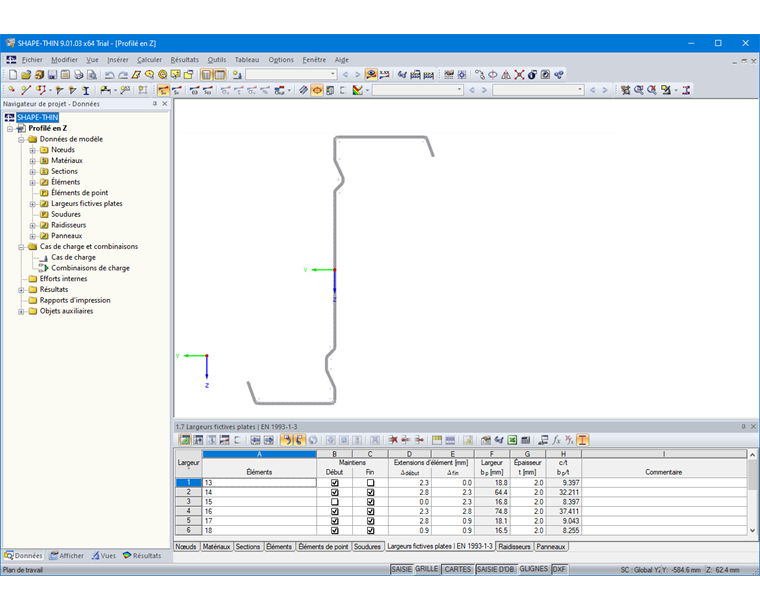
Task: Click the DXF status bar button
Action: 559,569
